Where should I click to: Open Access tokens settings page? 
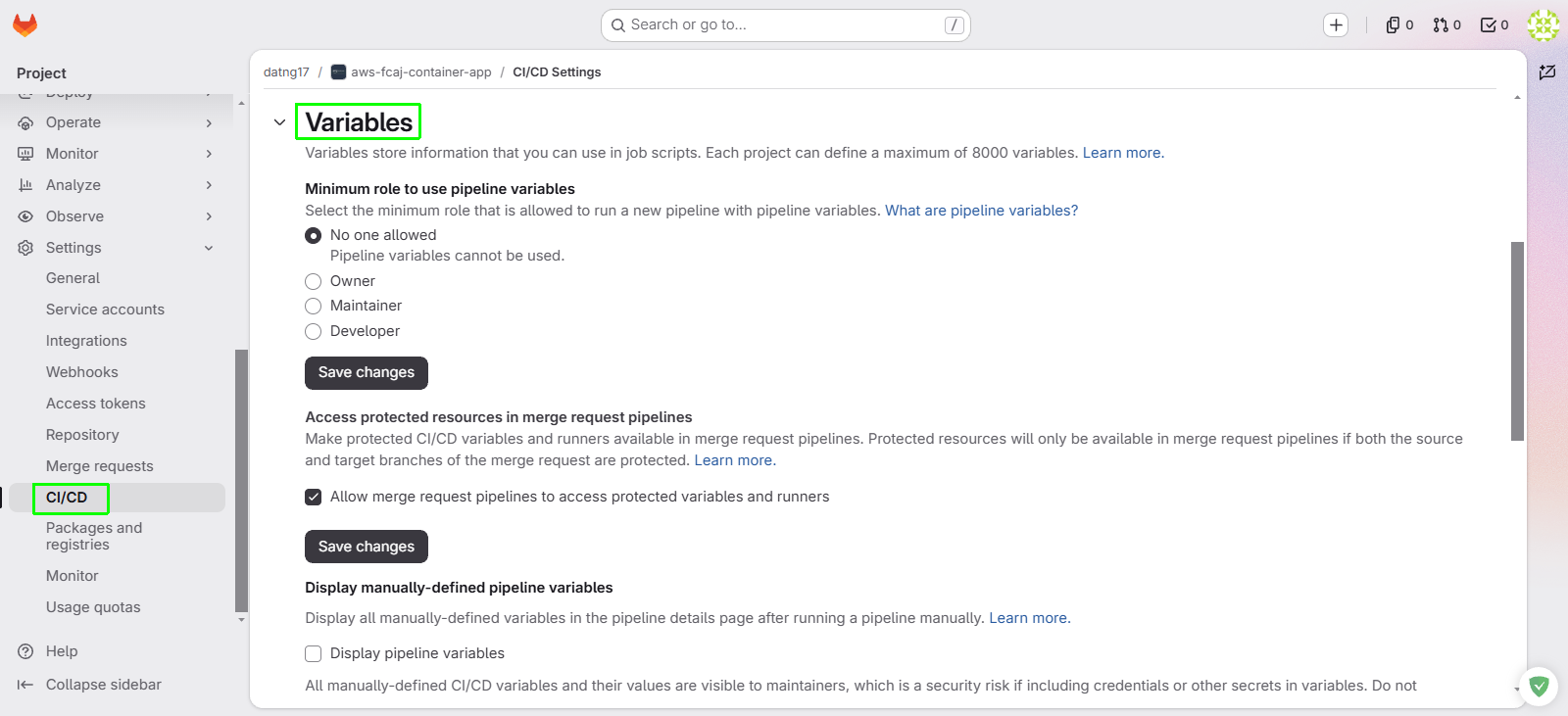95,404
